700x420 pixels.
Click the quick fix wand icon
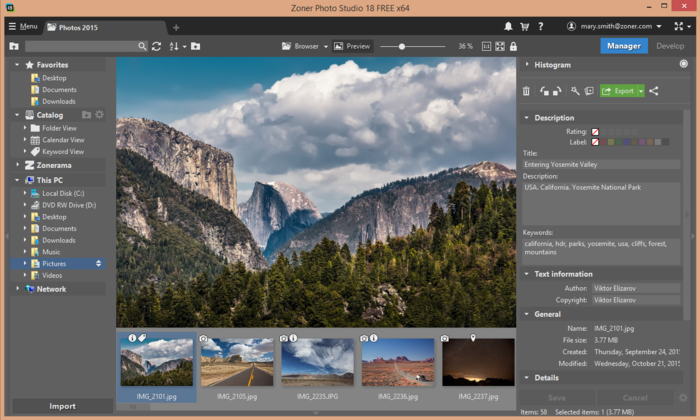point(575,91)
